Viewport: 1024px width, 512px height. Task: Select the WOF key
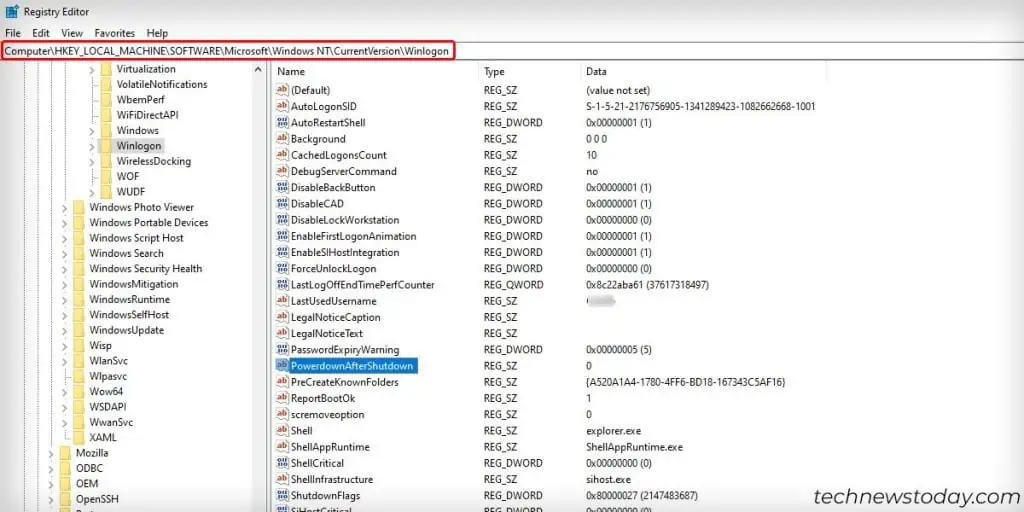(127, 176)
